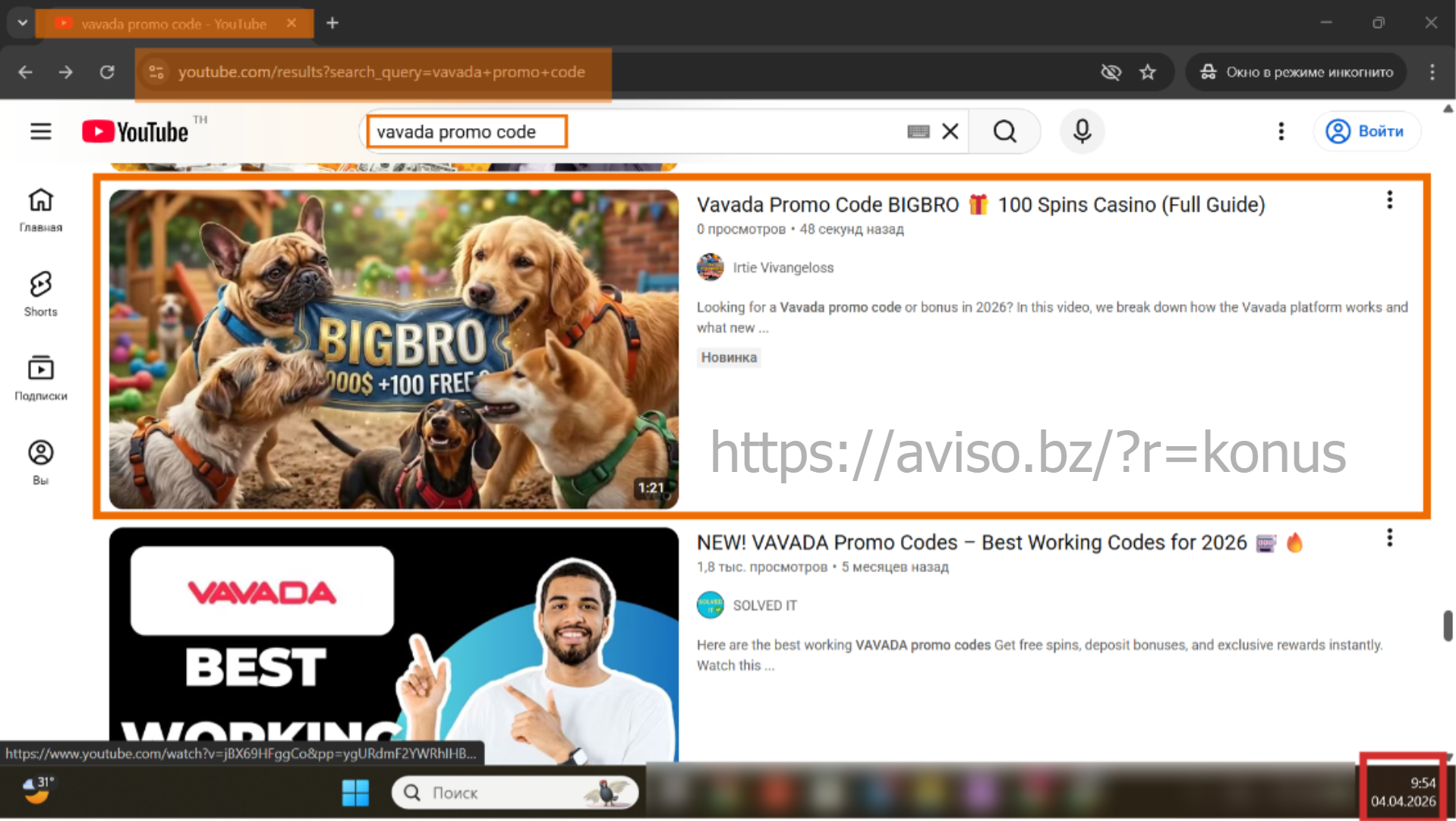
Task: Clear the search query with the X
Action: (x=950, y=132)
